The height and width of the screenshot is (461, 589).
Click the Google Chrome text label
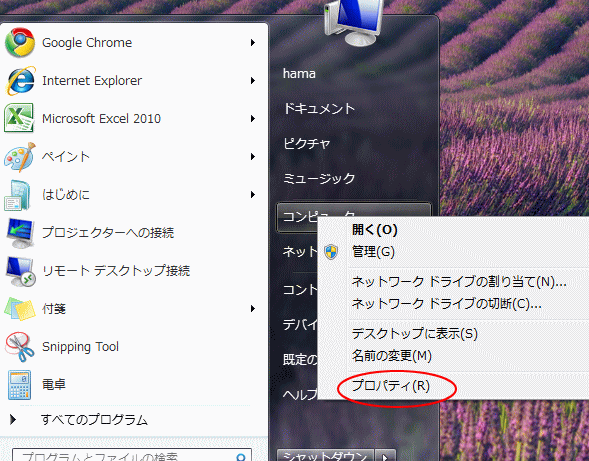(x=87, y=43)
